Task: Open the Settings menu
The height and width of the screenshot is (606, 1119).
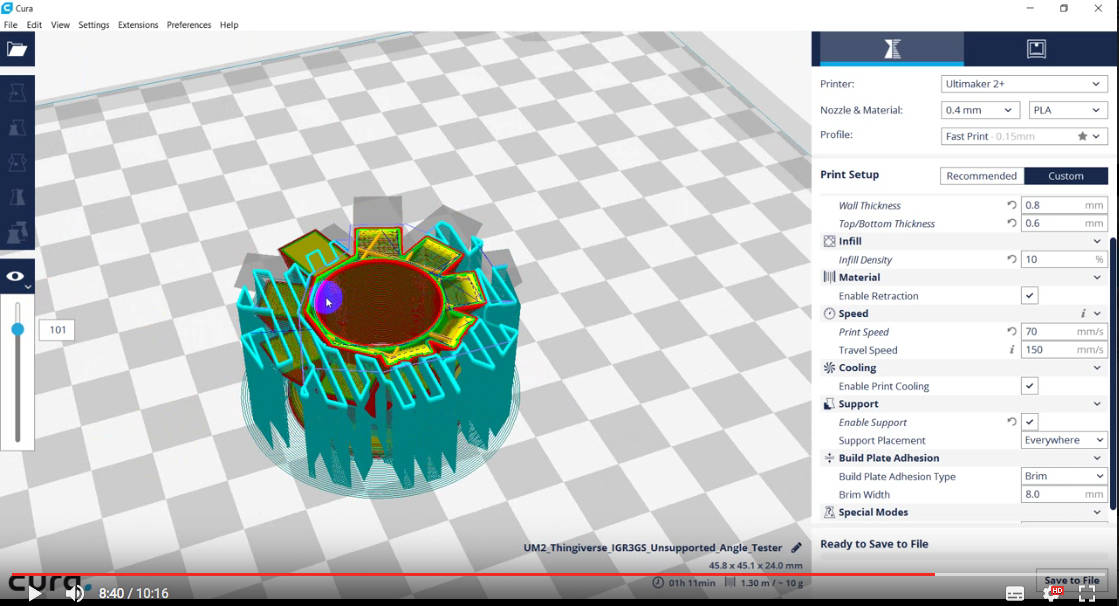Action: 94,24
